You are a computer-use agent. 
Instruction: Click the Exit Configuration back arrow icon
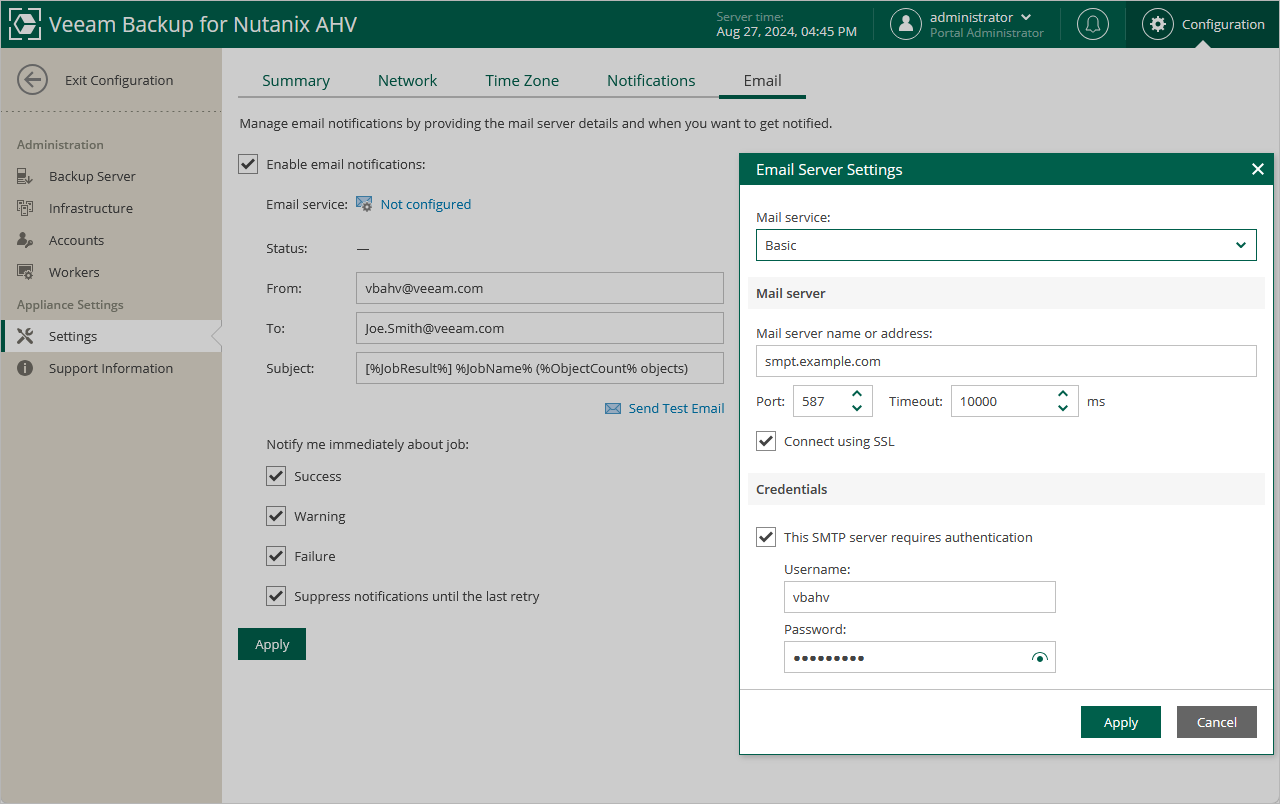pyautogui.click(x=33, y=80)
